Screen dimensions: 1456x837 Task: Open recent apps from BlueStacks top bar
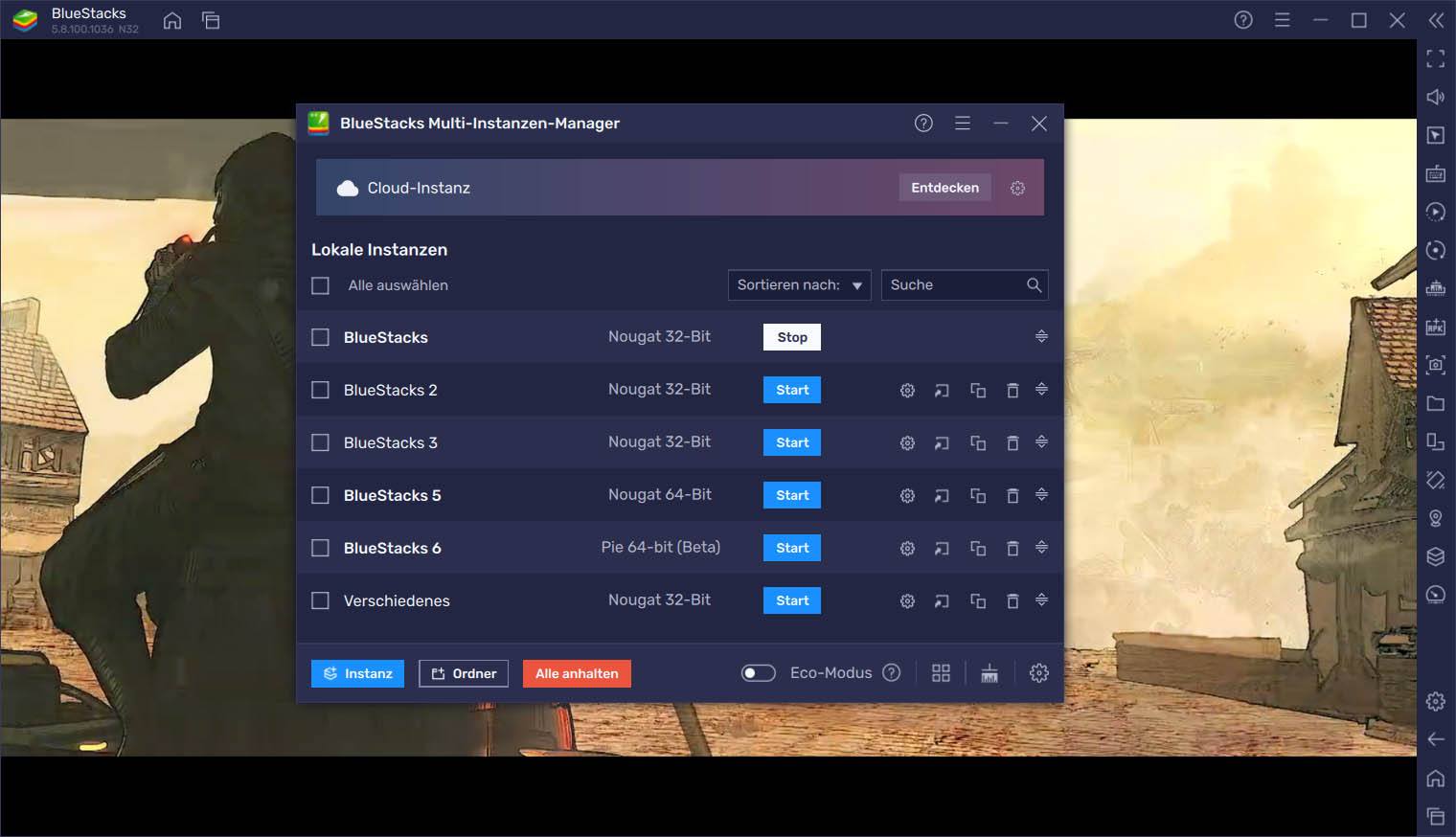211,20
